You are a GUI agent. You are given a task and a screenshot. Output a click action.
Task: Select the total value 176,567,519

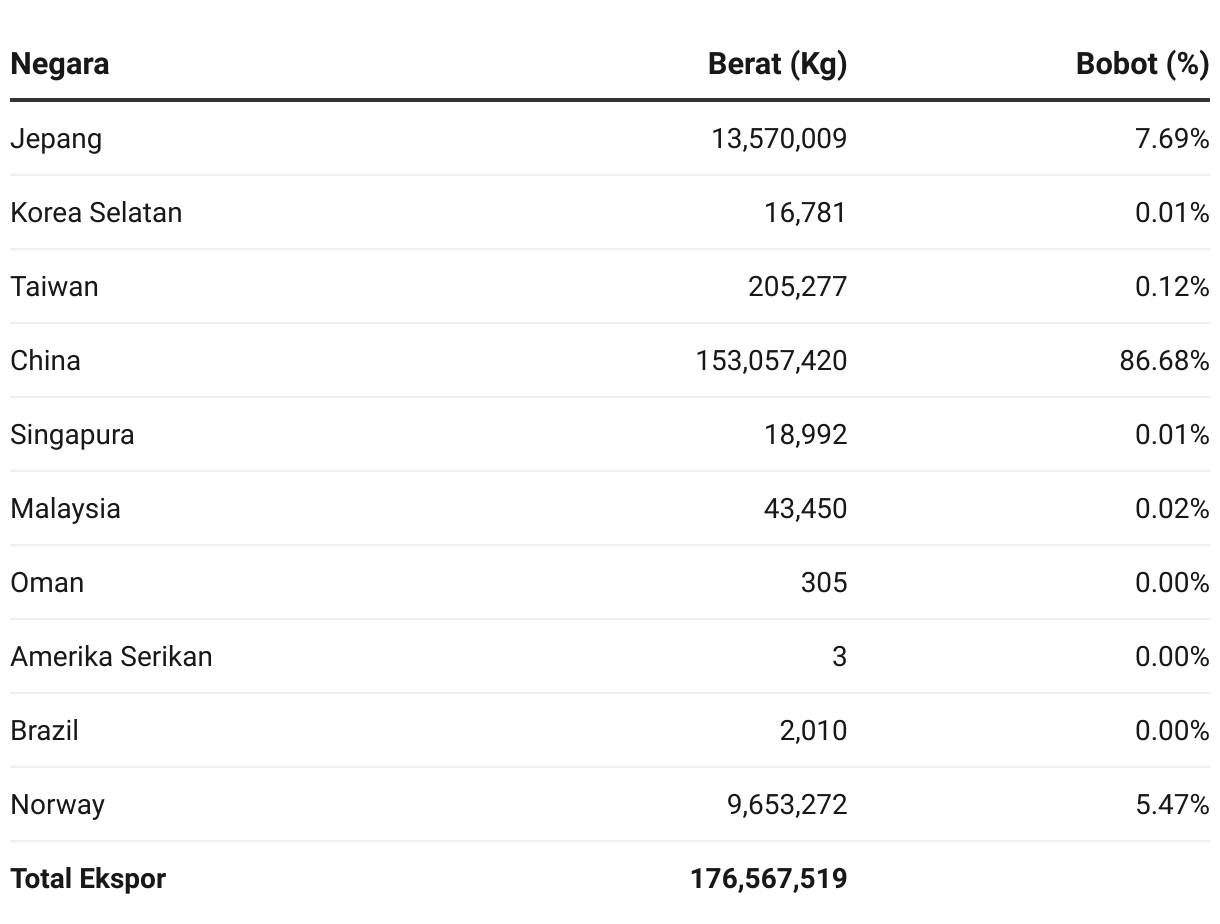point(768,879)
